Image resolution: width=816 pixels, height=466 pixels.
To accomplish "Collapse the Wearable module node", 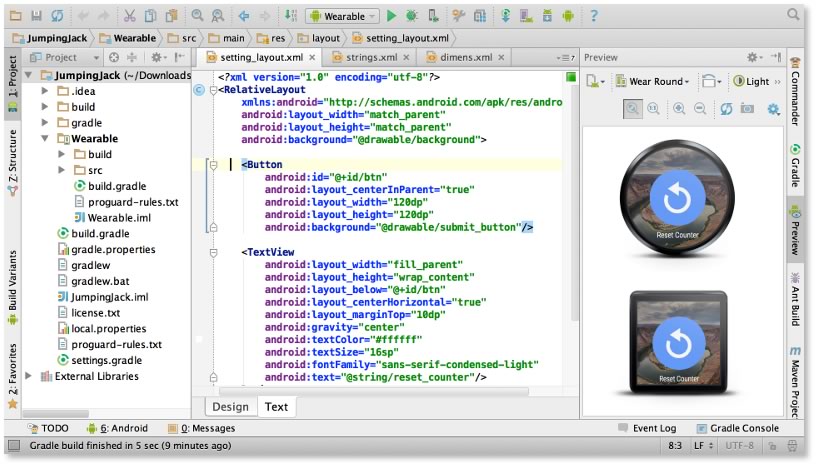I will (45, 138).
